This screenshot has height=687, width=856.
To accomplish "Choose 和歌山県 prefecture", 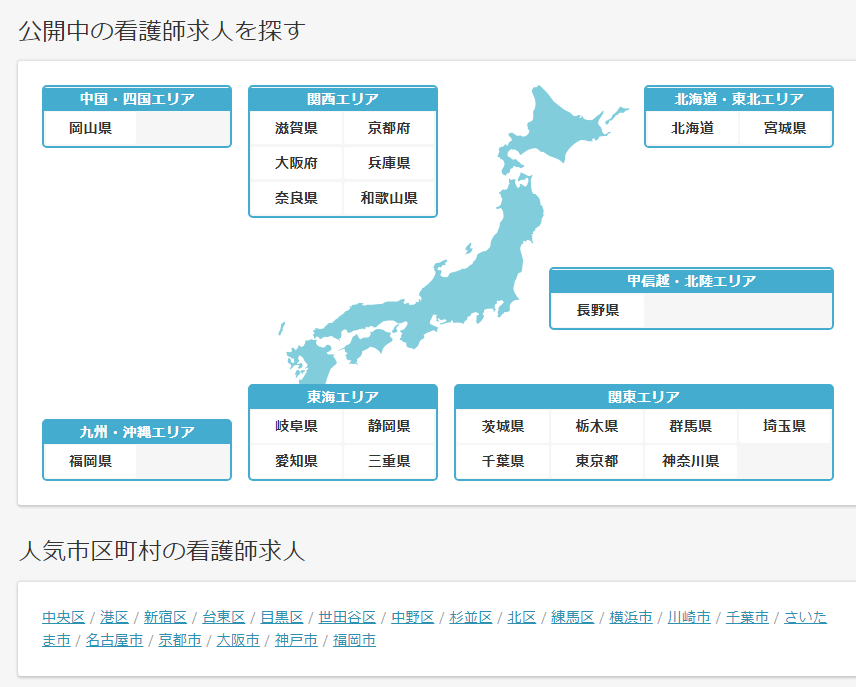I will pyautogui.click(x=389, y=198).
